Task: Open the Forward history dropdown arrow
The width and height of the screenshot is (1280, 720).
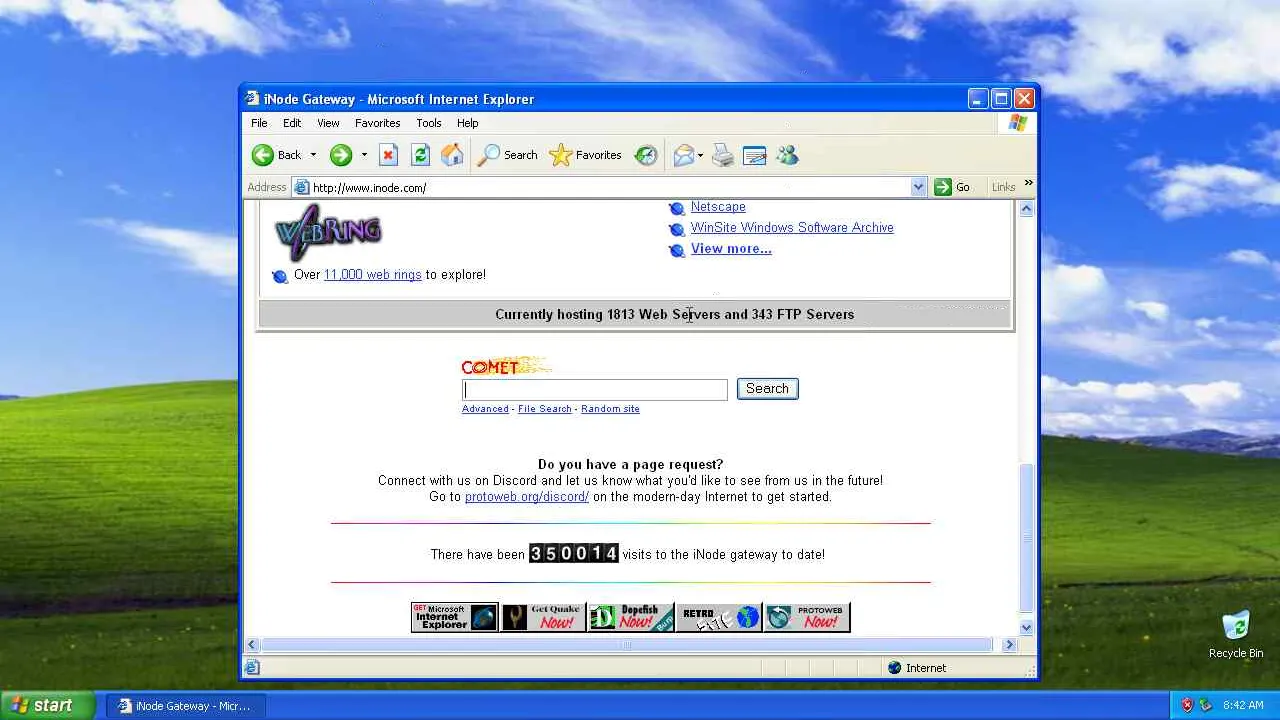Action: point(364,155)
